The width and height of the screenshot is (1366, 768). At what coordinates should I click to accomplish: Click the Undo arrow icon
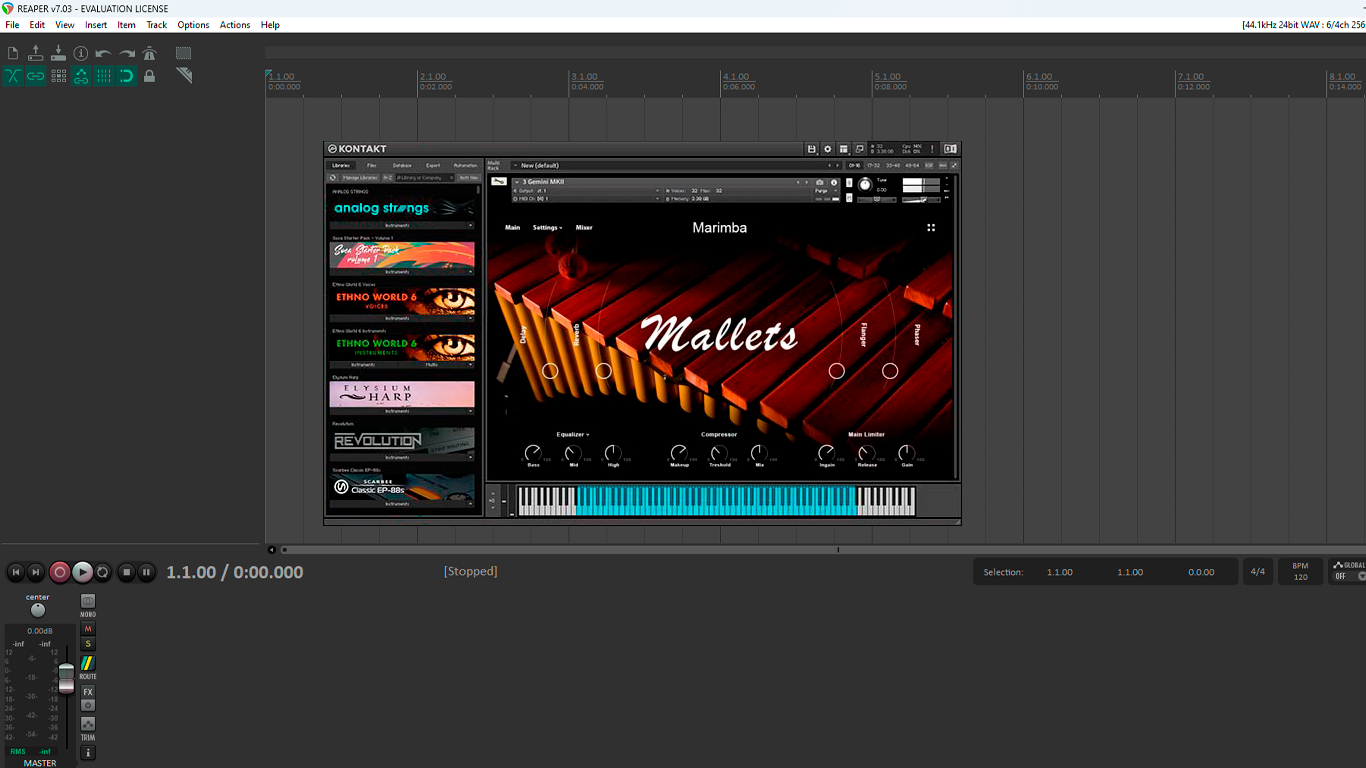(103, 54)
